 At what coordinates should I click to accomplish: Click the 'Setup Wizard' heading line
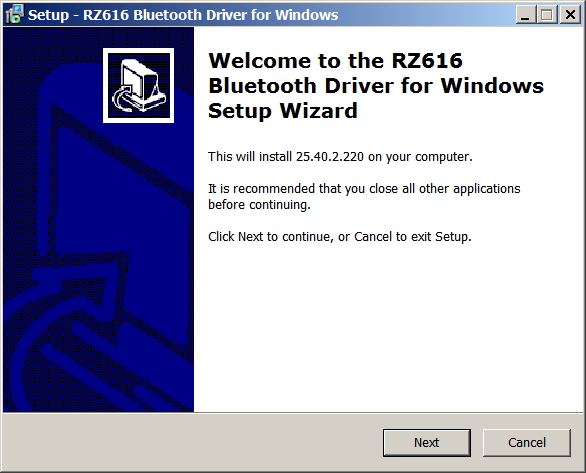283,111
